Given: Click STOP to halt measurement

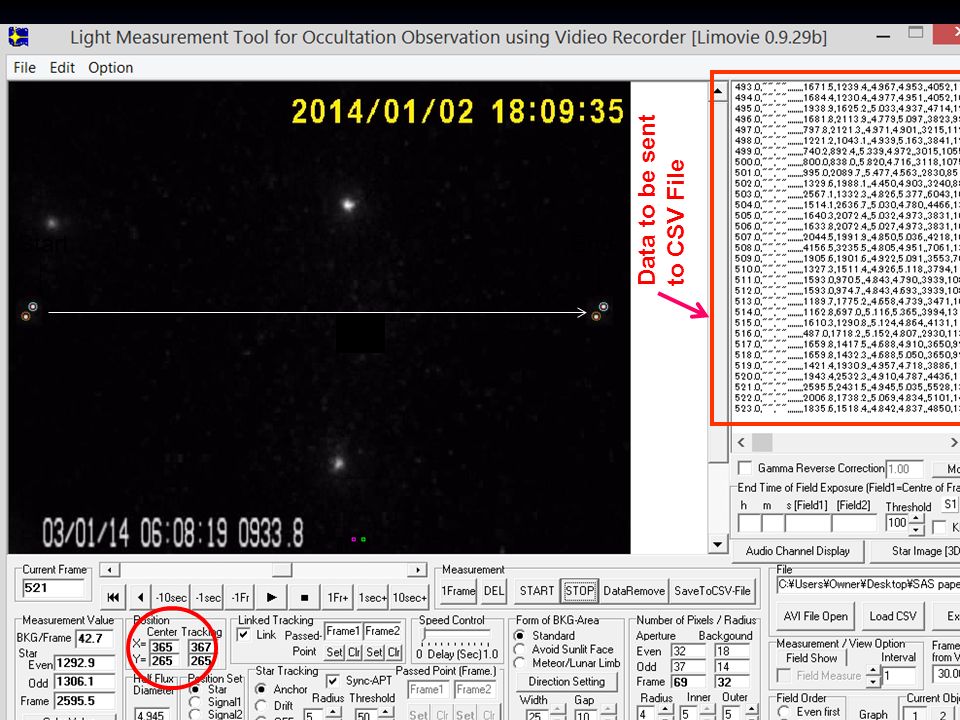Looking at the screenshot, I should point(579,591).
